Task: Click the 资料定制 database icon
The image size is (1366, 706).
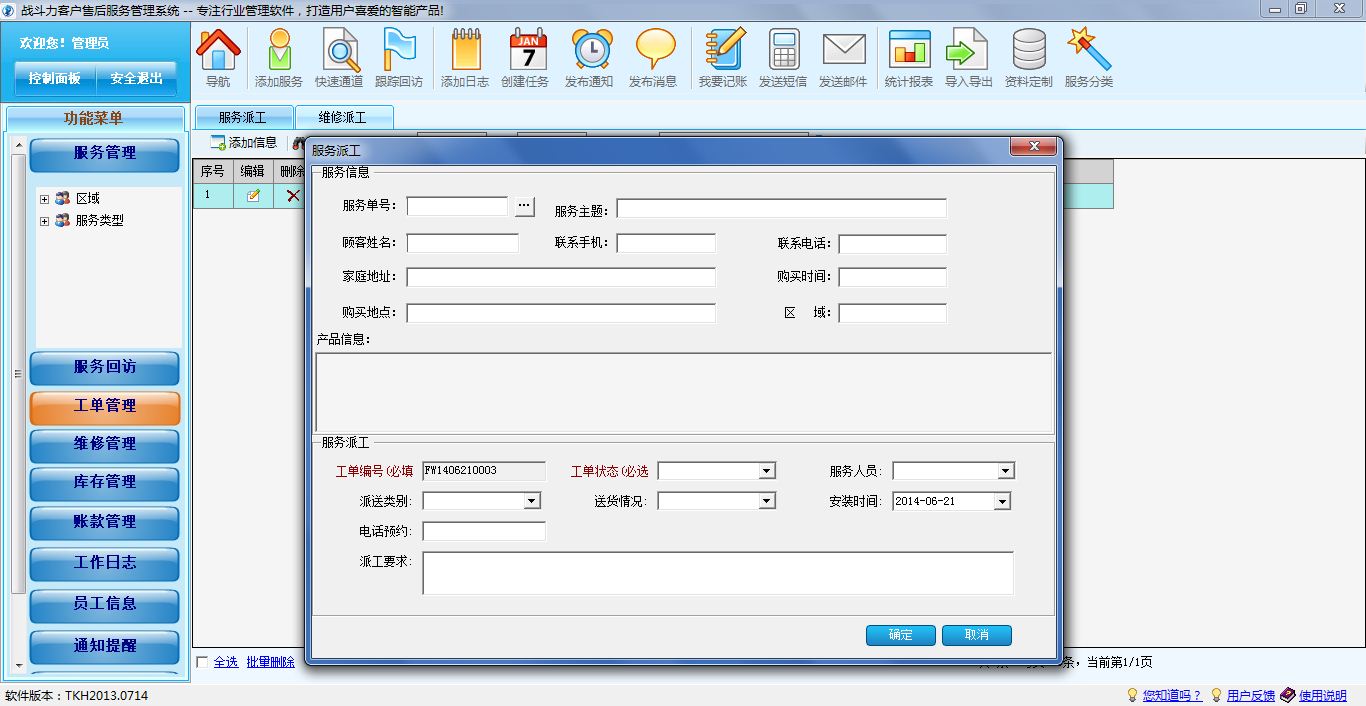Action: coord(1029,50)
